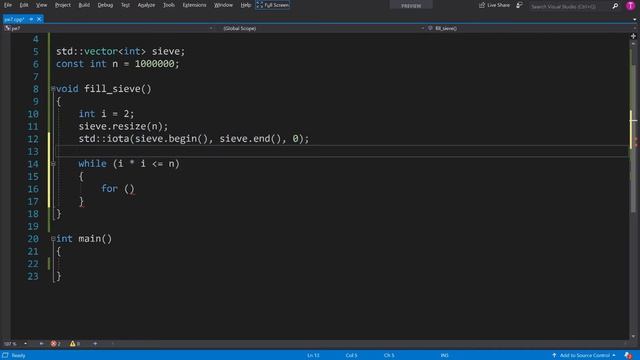Image resolution: width=640 pixels, height=360 pixels.
Task: Open the user account avatar
Action: tap(630, 5)
